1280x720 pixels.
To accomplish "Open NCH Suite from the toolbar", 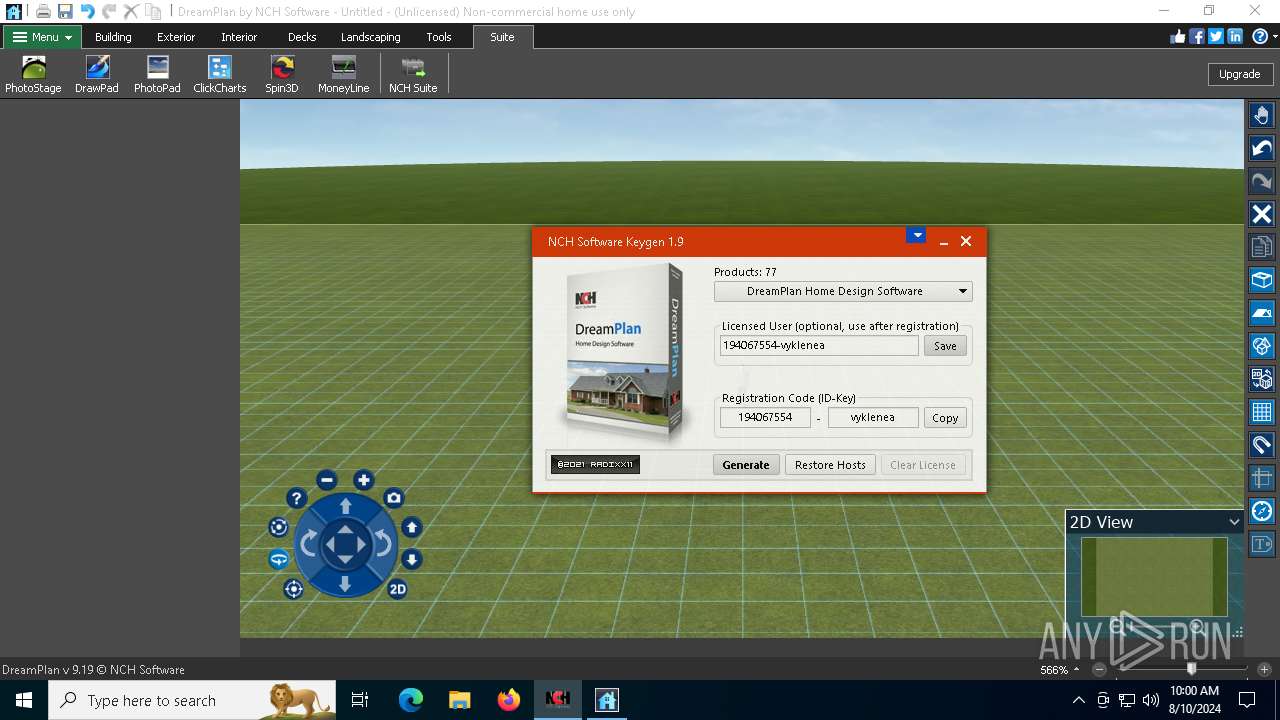I will pos(413,75).
